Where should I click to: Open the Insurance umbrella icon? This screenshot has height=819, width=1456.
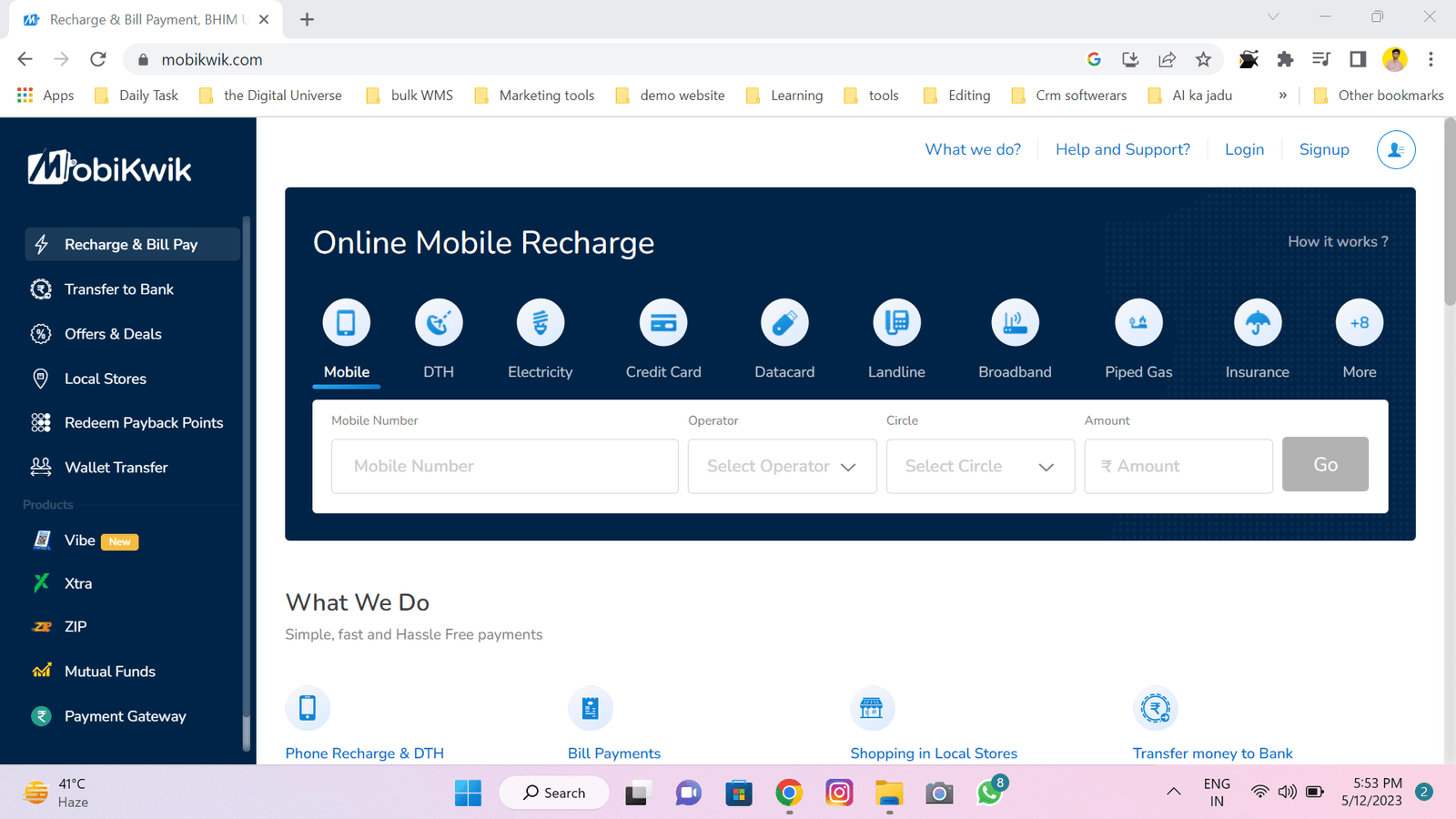(x=1258, y=322)
